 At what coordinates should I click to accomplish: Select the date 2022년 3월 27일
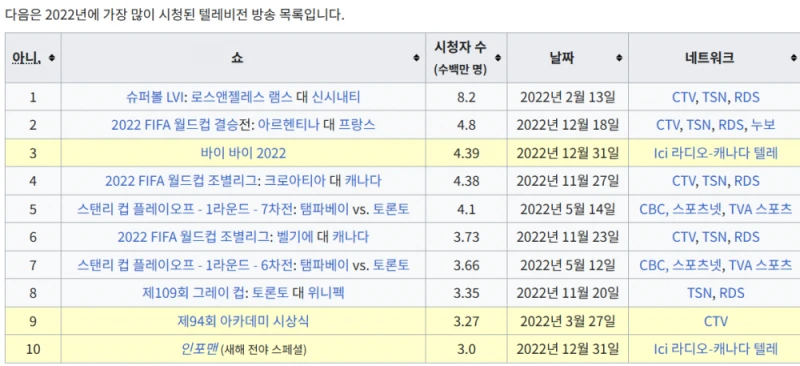tap(567, 322)
